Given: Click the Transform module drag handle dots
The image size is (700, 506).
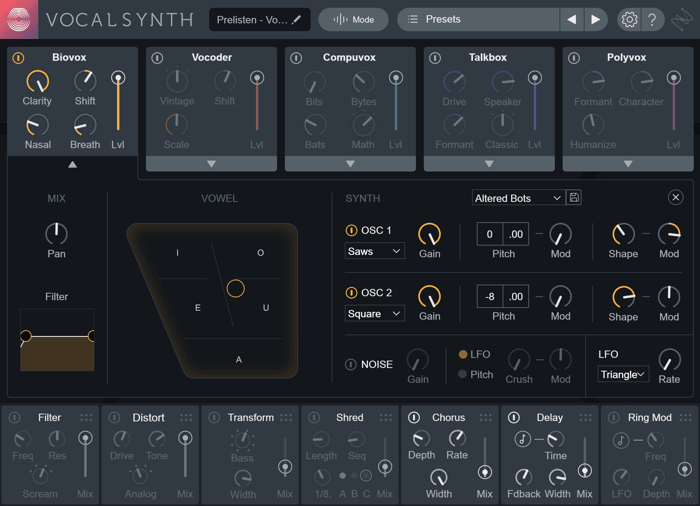Looking at the screenshot, I should (286, 418).
